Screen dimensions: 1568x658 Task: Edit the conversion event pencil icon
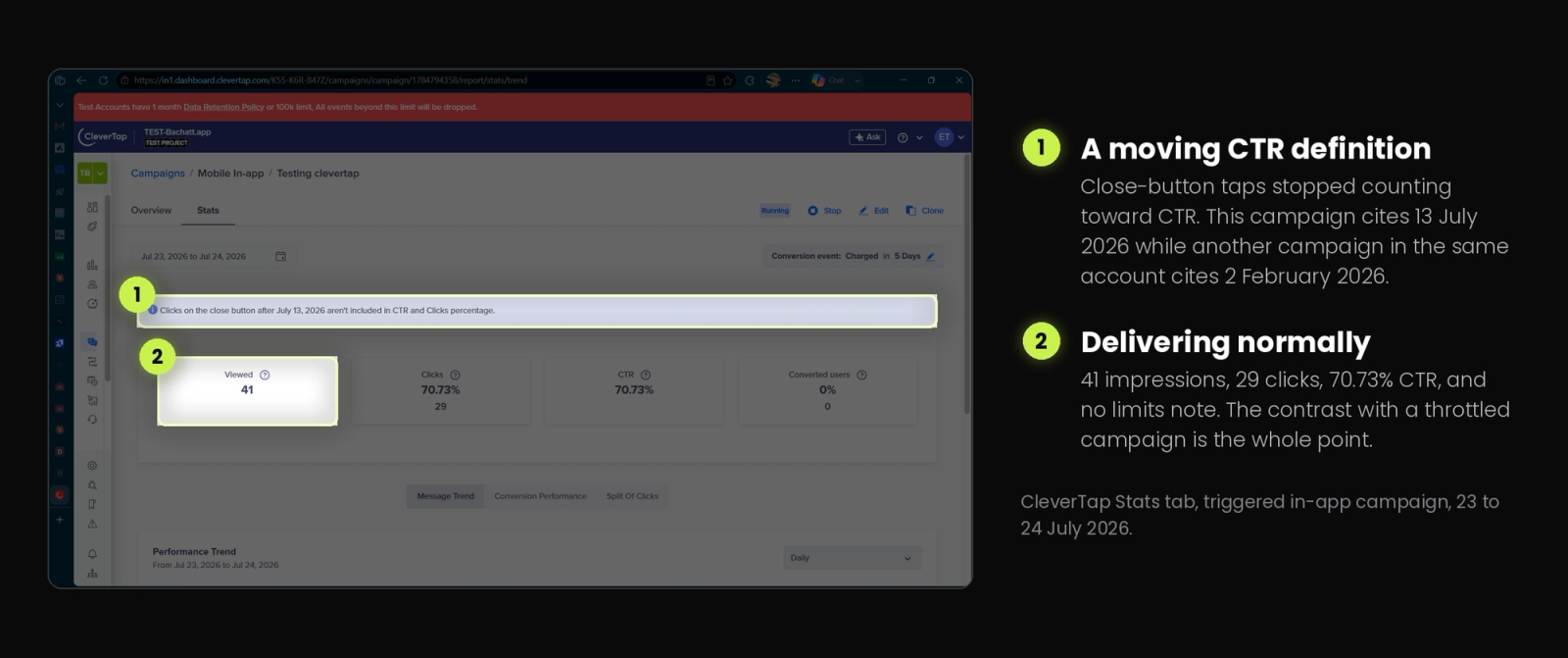click(x=930, y=256)
